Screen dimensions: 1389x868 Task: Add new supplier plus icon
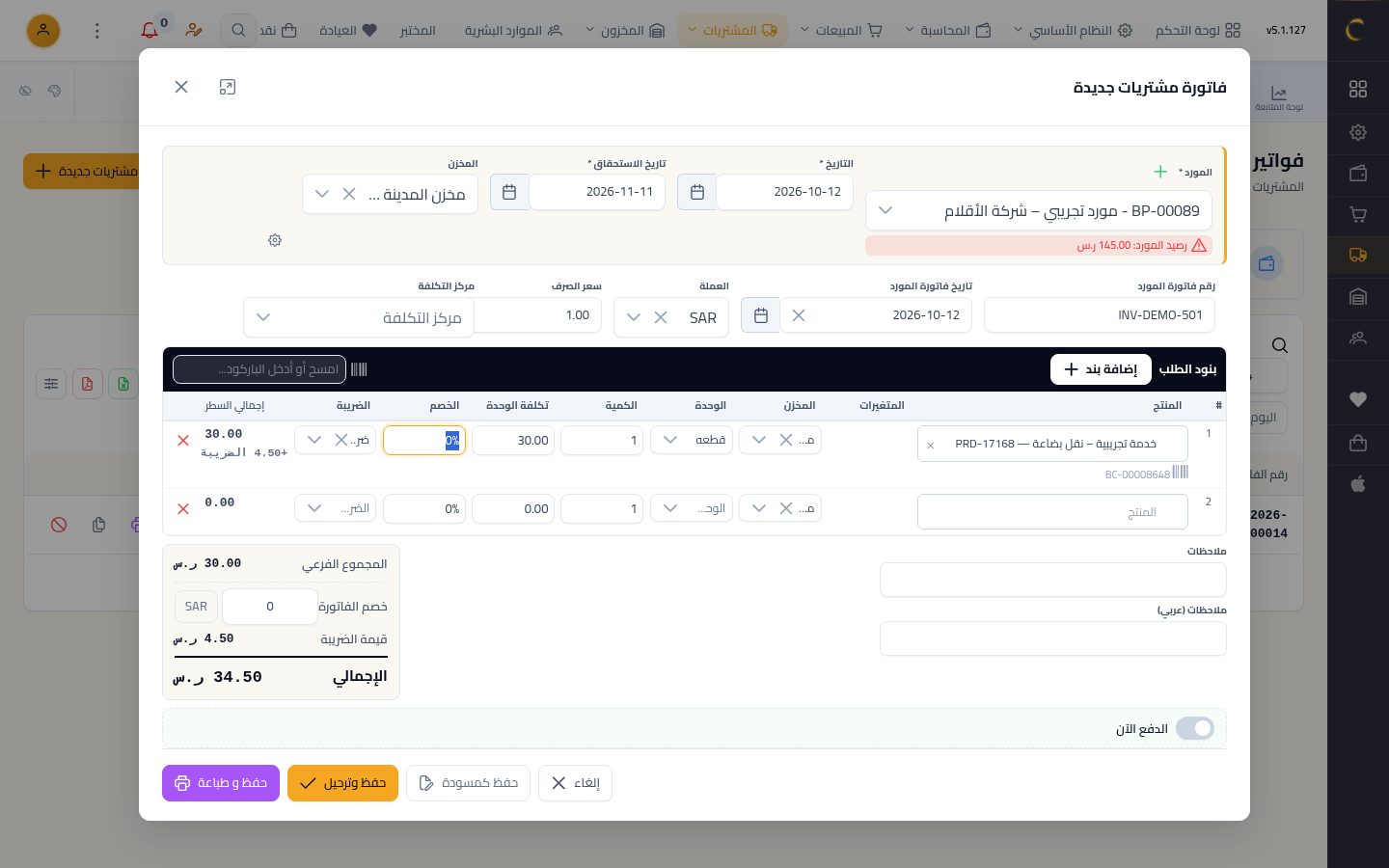(x=1160, y=172)
